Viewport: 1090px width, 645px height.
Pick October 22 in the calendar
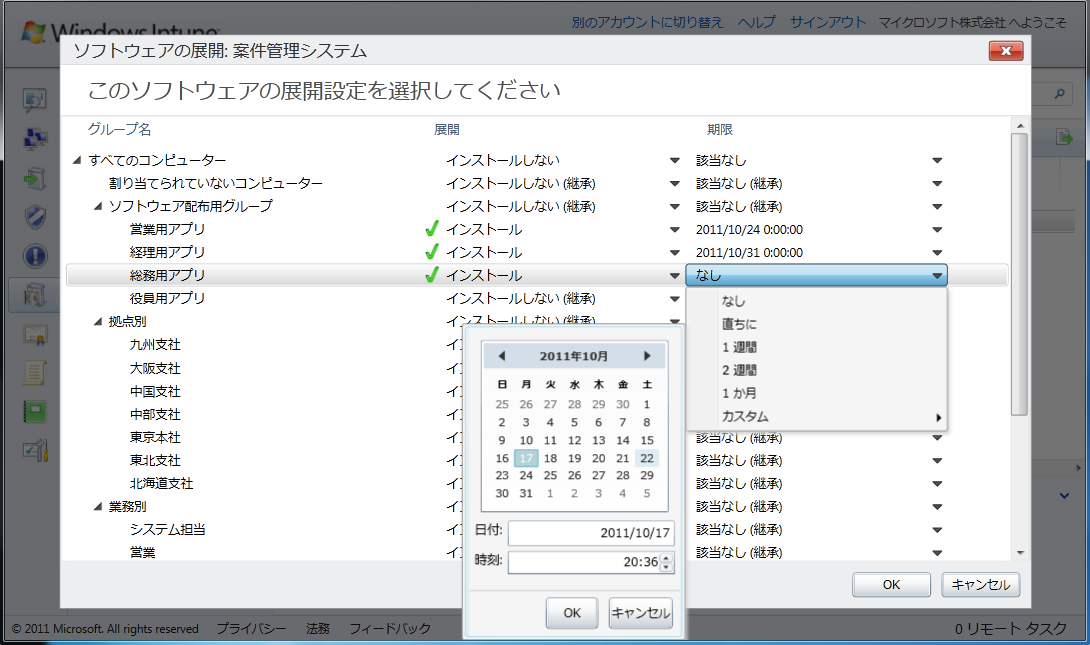click(647, 458)
